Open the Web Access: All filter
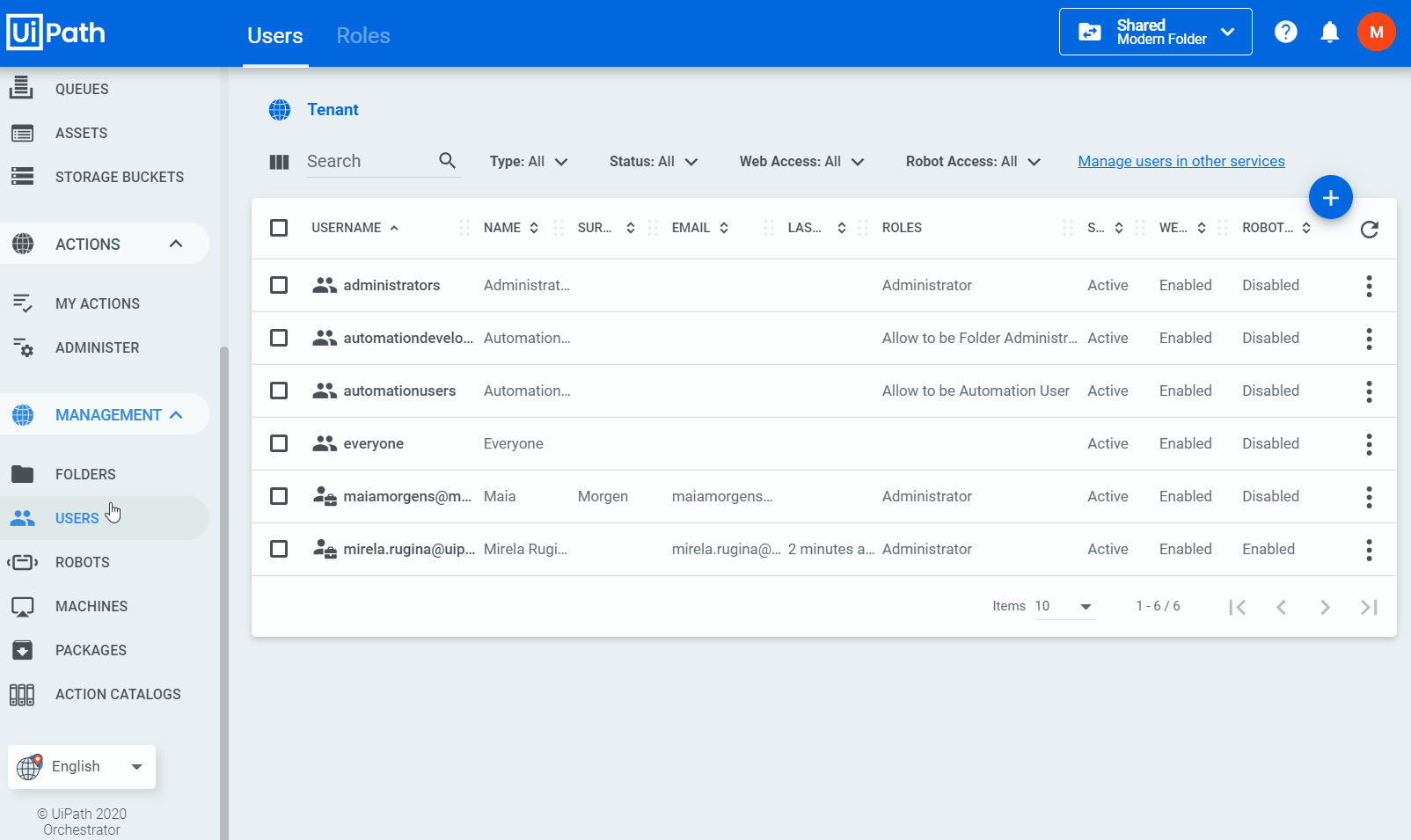1411x840 pixels. [801, 162]
